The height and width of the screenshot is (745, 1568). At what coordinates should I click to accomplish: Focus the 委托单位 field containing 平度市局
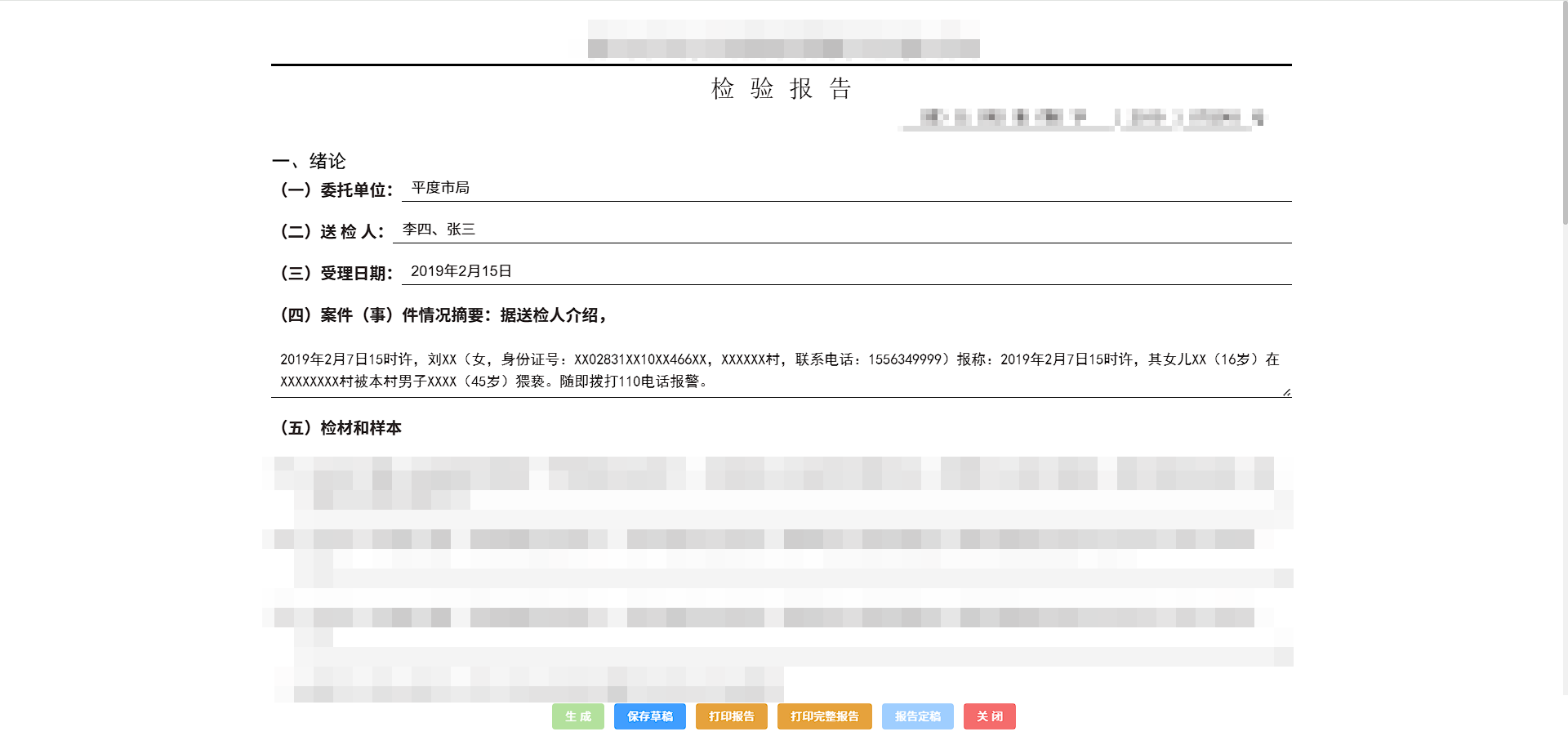point(845,189)
